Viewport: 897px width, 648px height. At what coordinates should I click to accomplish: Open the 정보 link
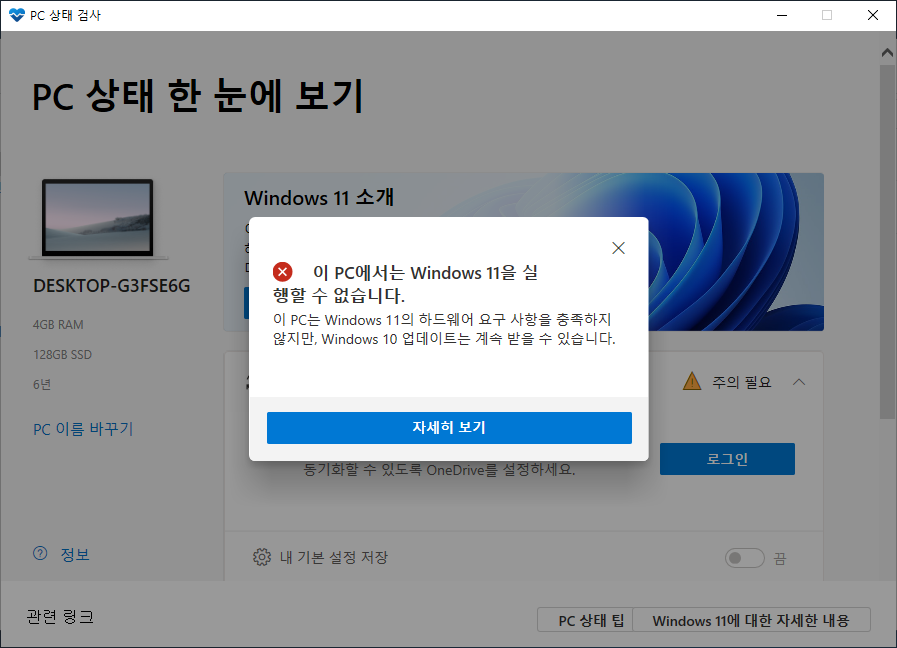75,554
